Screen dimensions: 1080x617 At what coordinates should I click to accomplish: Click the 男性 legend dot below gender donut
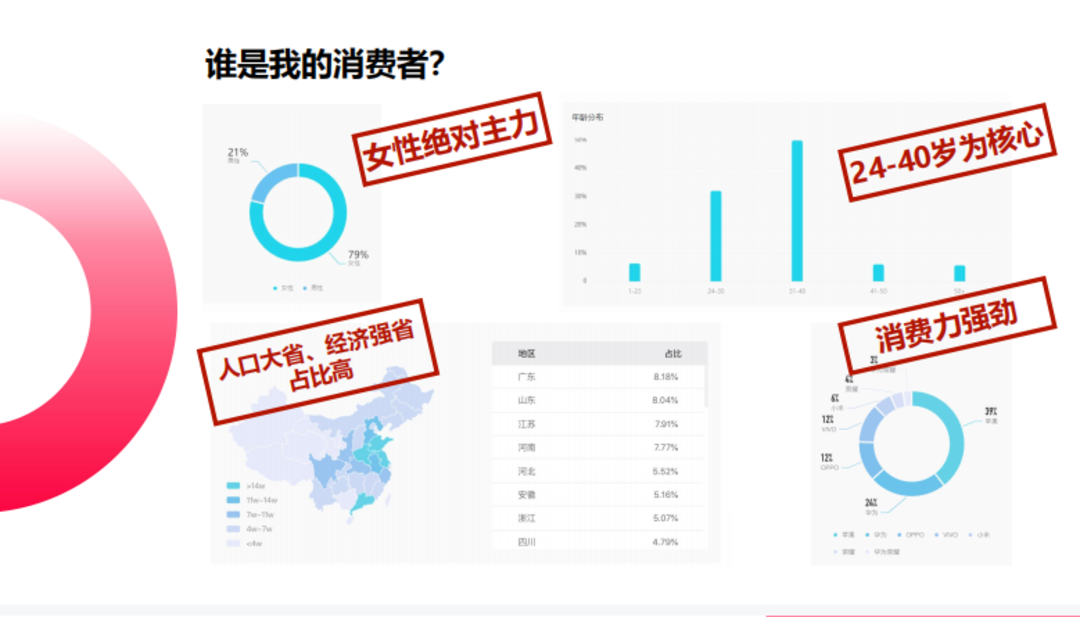coord(305,288)
